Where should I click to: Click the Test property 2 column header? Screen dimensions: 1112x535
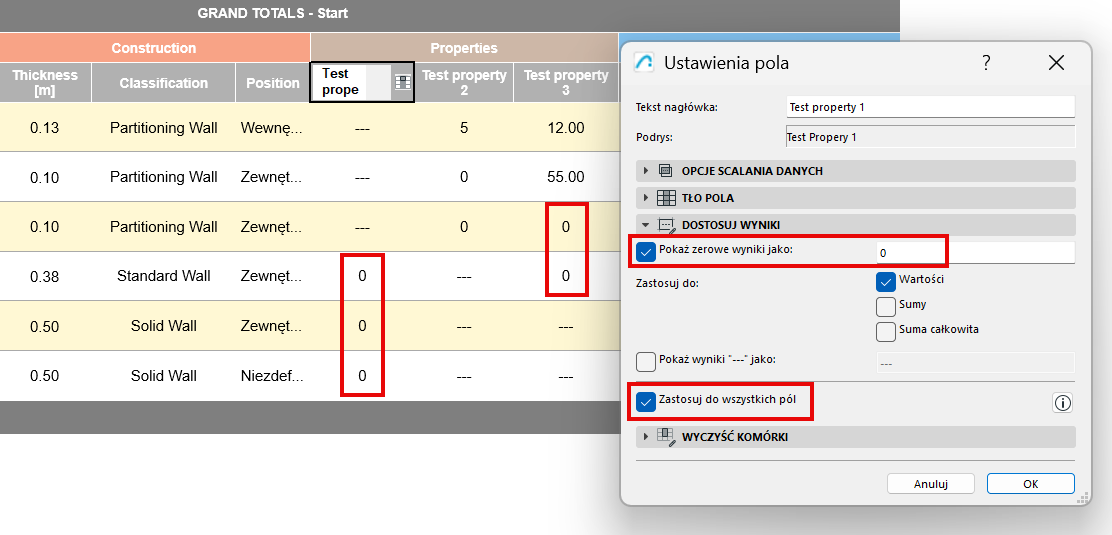(x=464, y=82)
